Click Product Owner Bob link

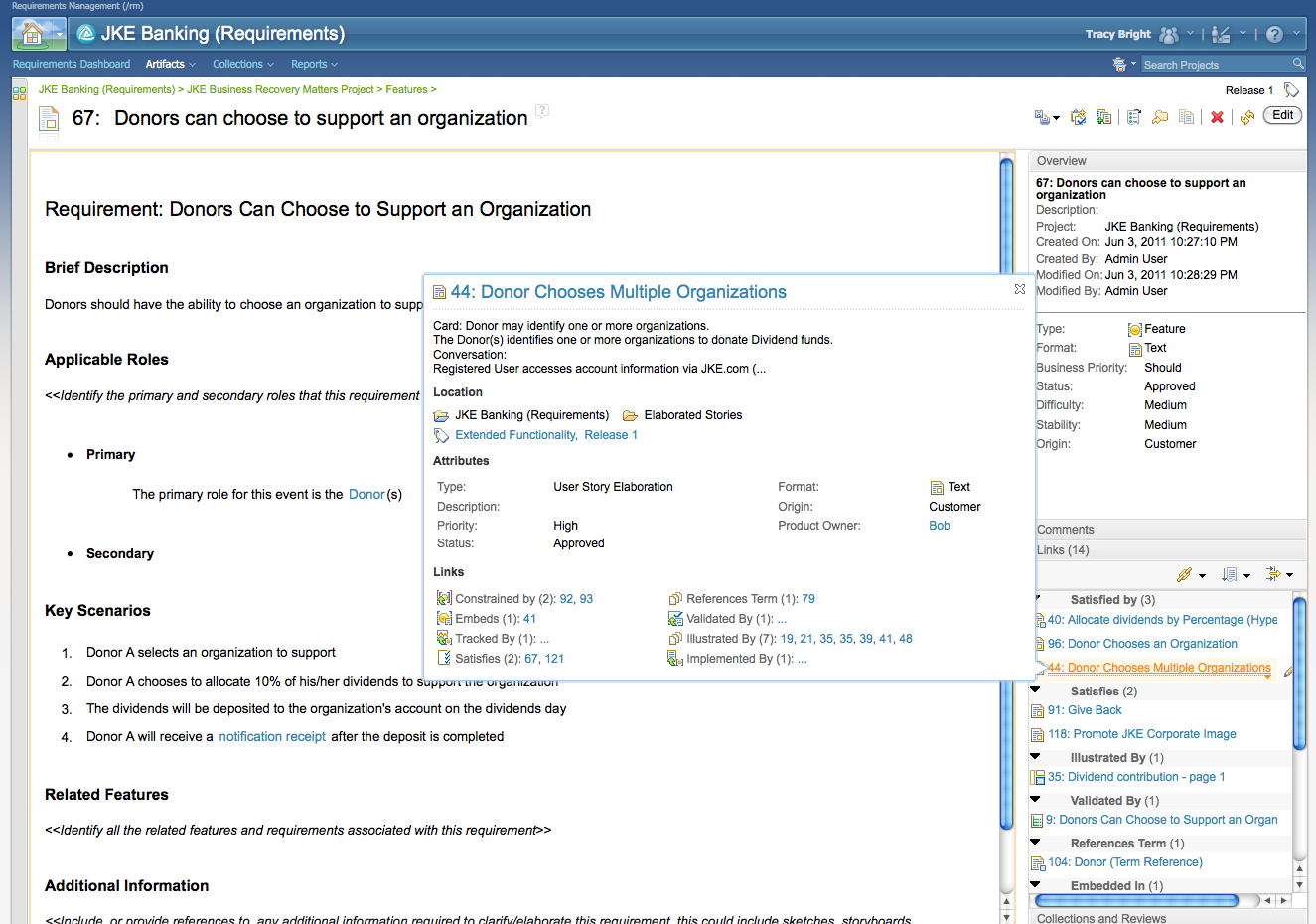click(x=940, y=526)
